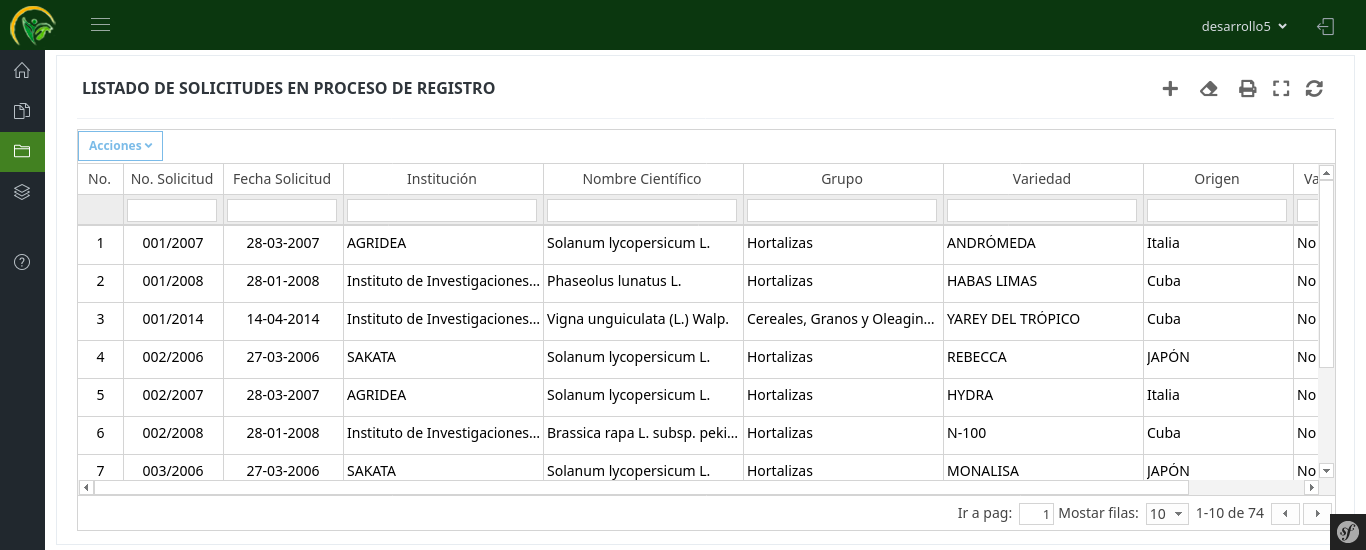Sort by the Fecha Solicitud column header
This screenshot has height=550, width=1366.
(282, 179)
